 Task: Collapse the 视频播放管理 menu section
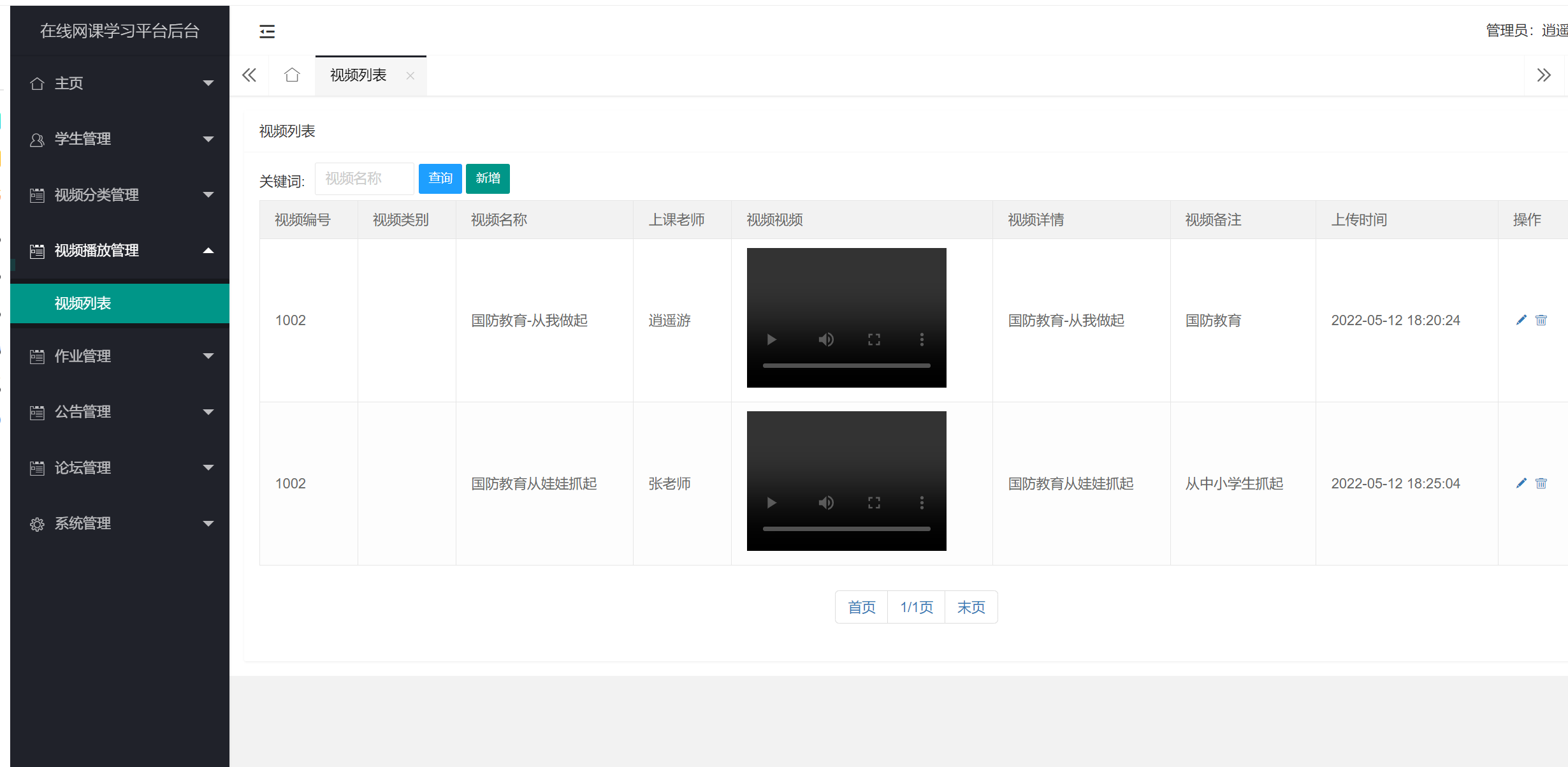click(x=120, y=251)
